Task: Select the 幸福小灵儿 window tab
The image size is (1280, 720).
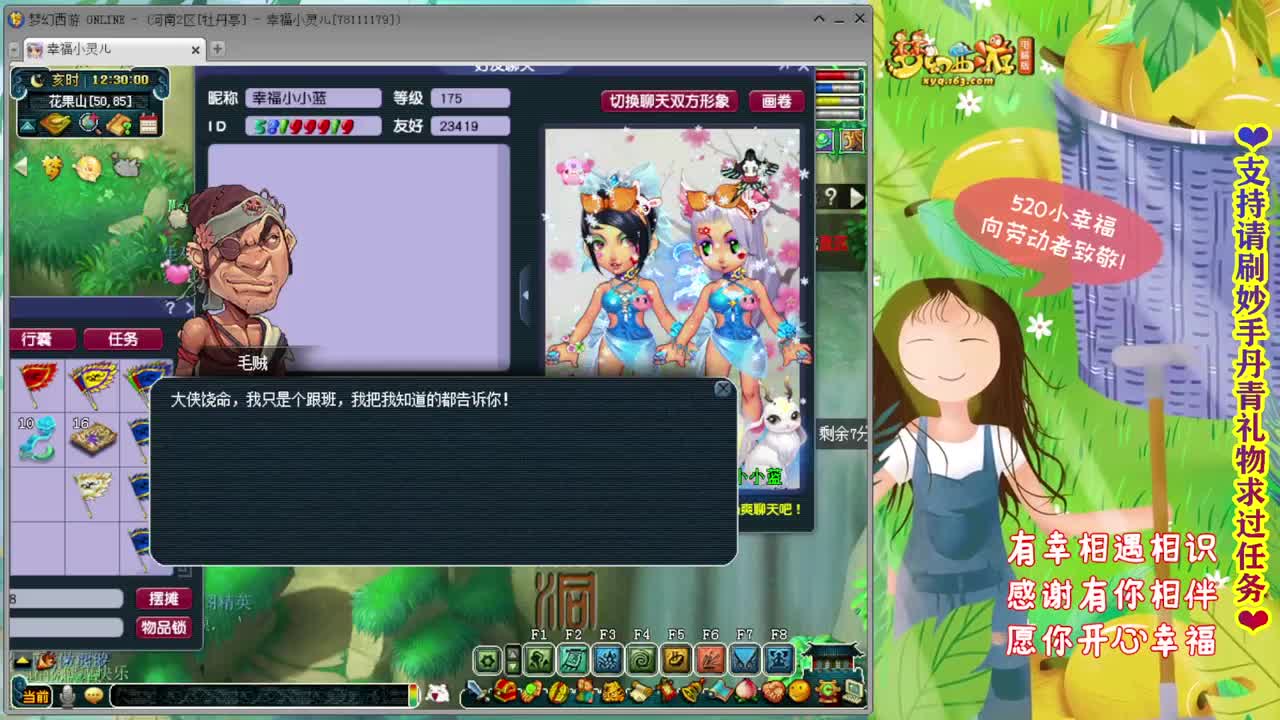Action: (115, 48)
